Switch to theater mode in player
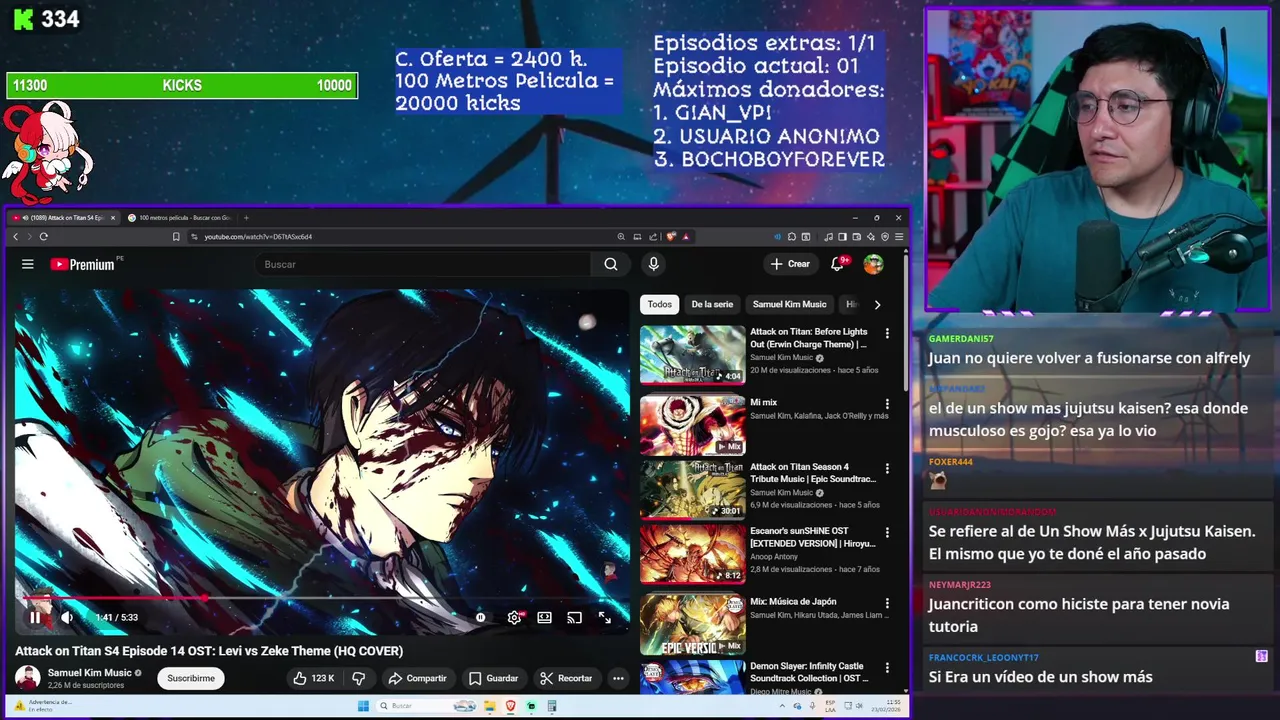 (x=544, y=618)
